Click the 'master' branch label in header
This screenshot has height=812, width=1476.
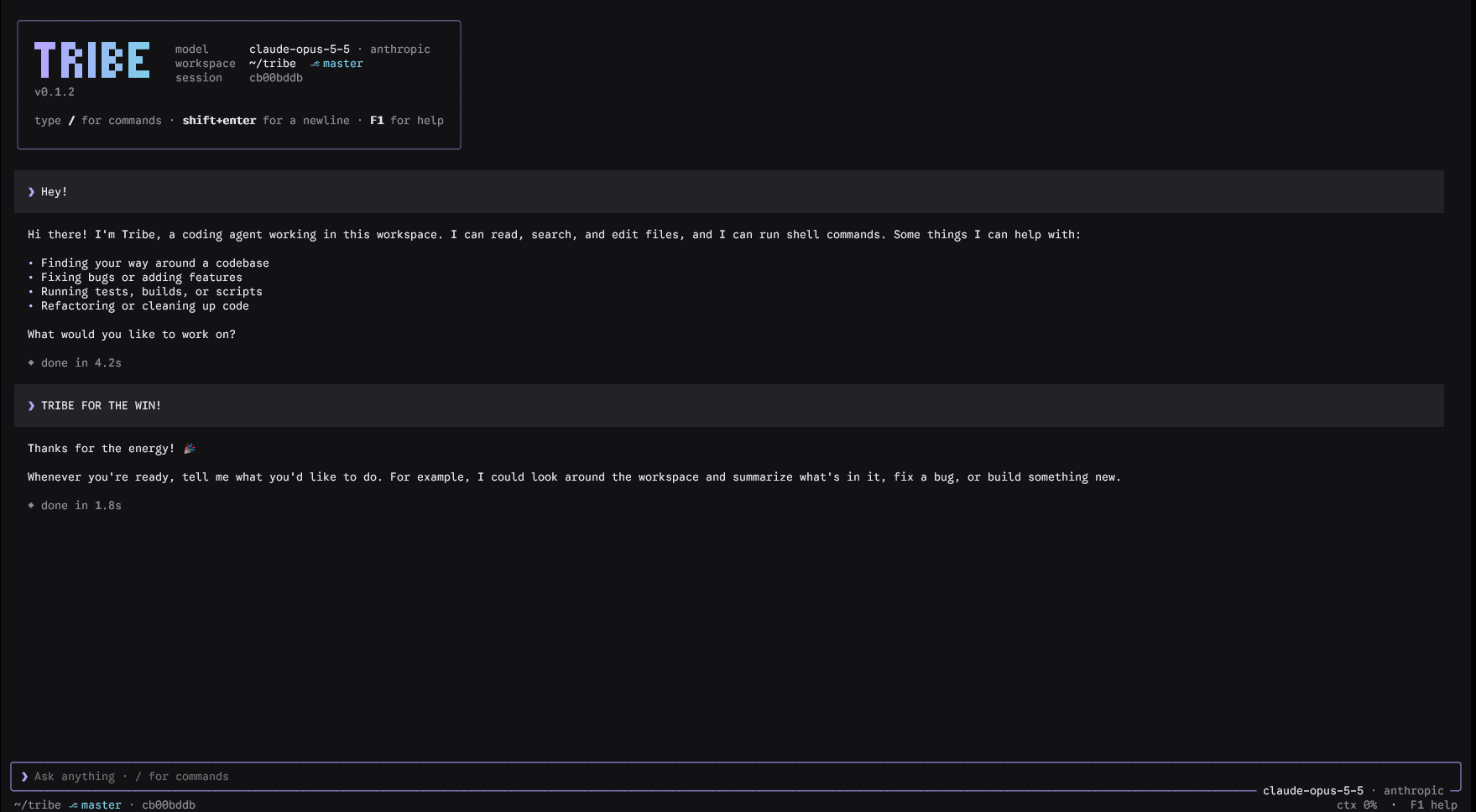[343, 64]
